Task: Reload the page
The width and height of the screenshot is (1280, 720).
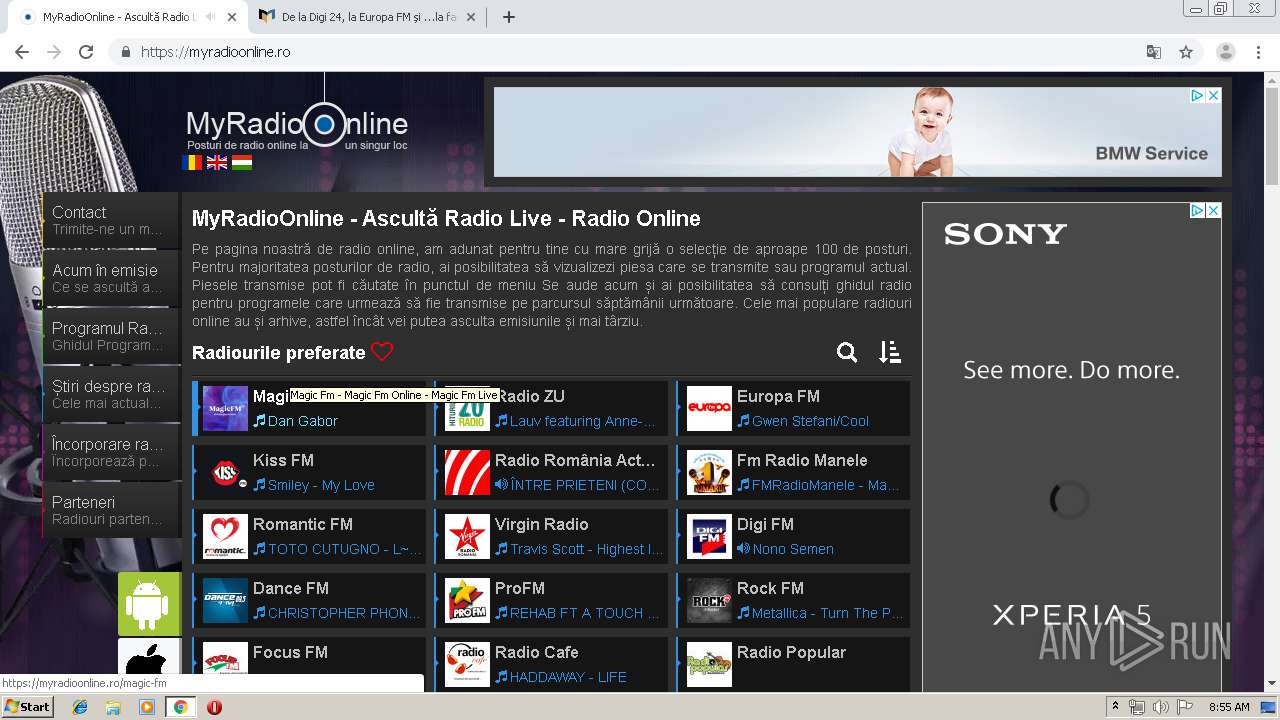Action: coord(86,52)
